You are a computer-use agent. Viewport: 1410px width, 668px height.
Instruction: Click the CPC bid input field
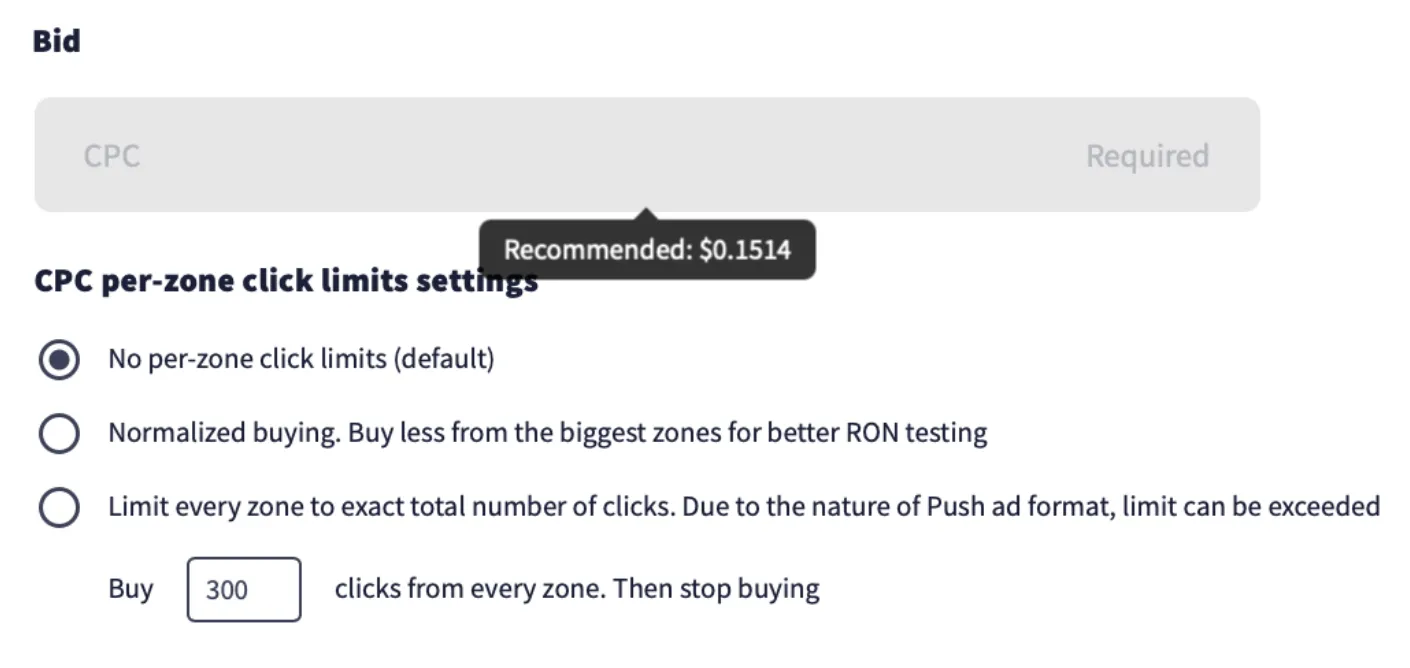(600, 155)
